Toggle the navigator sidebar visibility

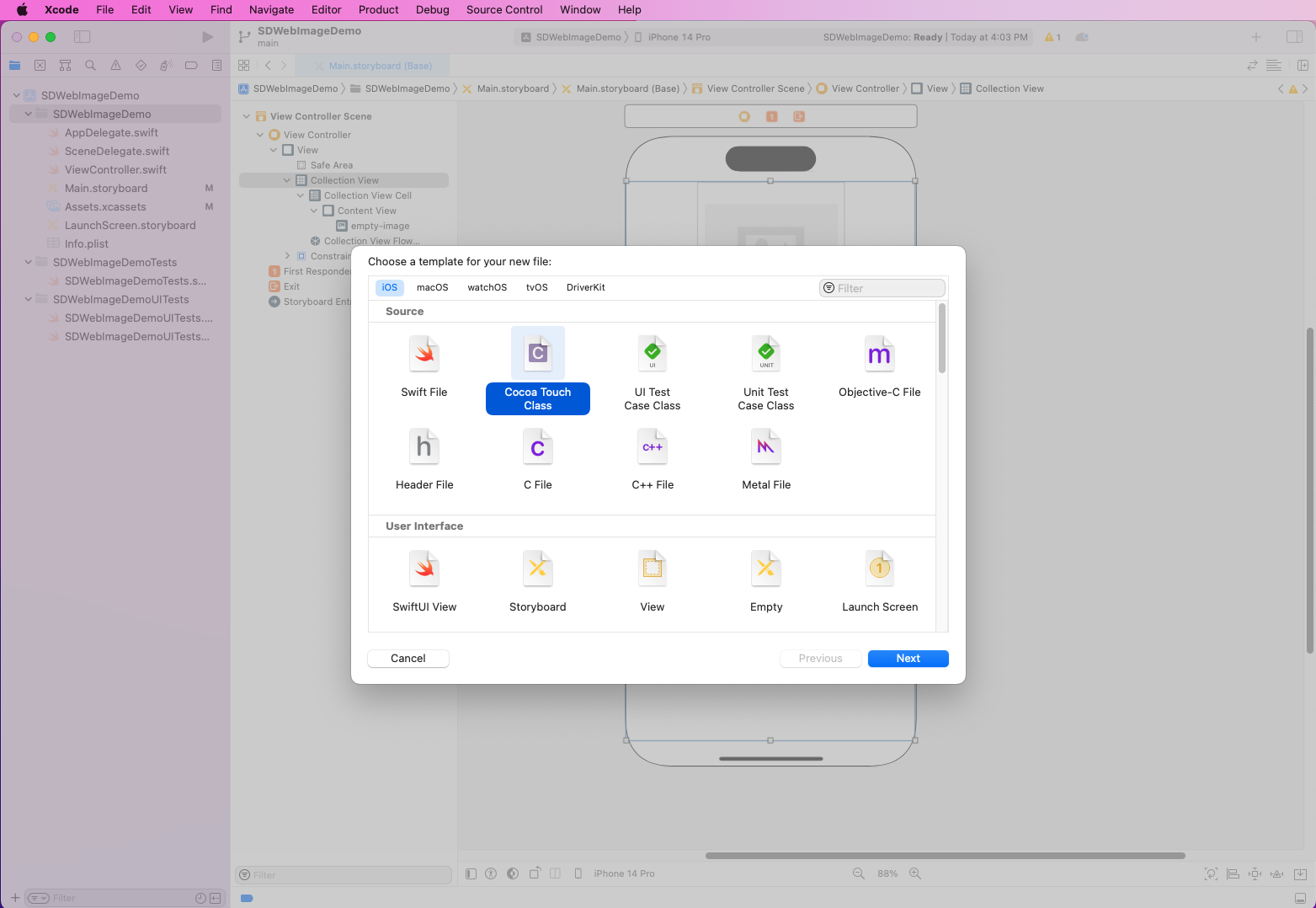(82, 37)
